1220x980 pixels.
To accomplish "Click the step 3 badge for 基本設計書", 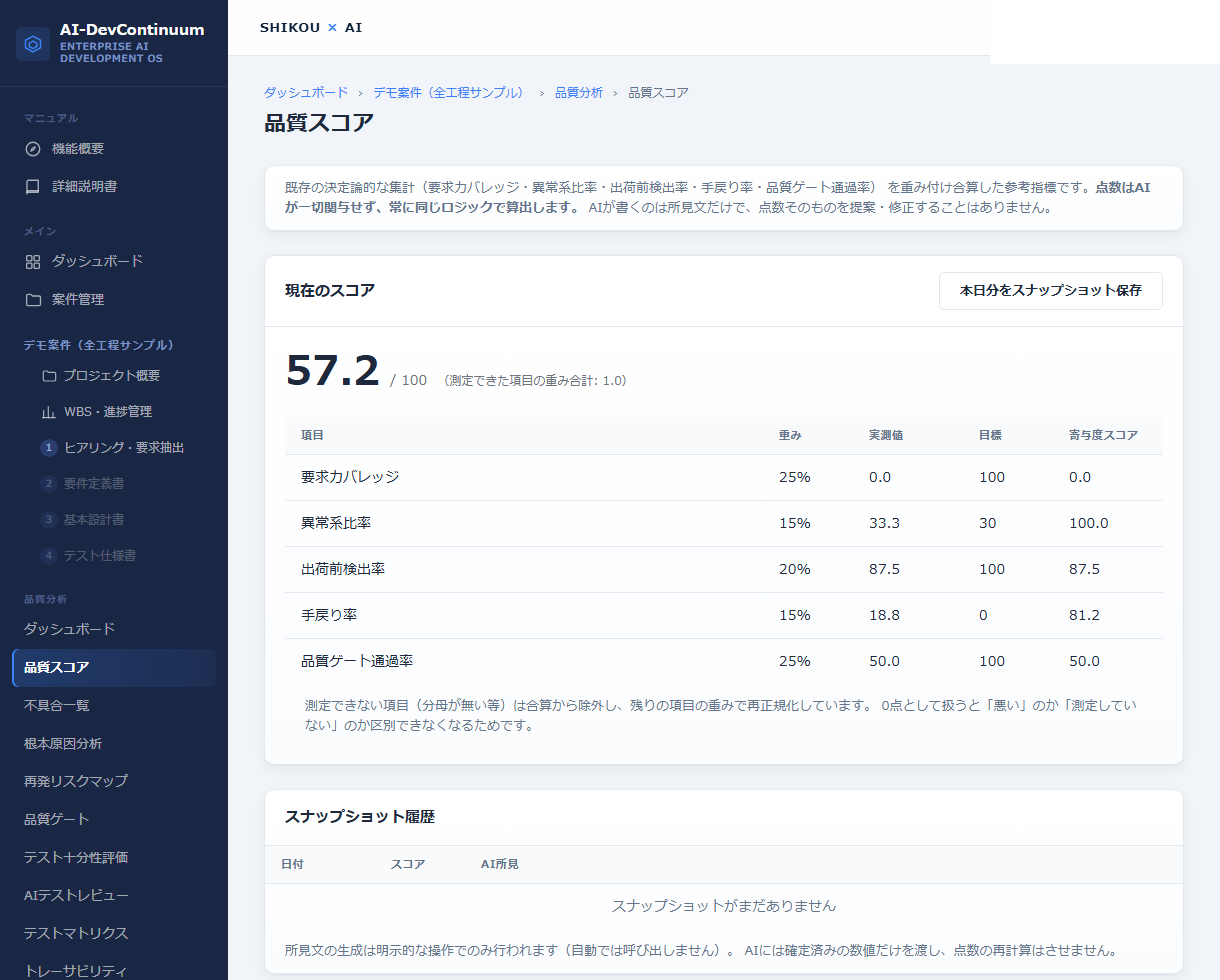I will 49,520.
